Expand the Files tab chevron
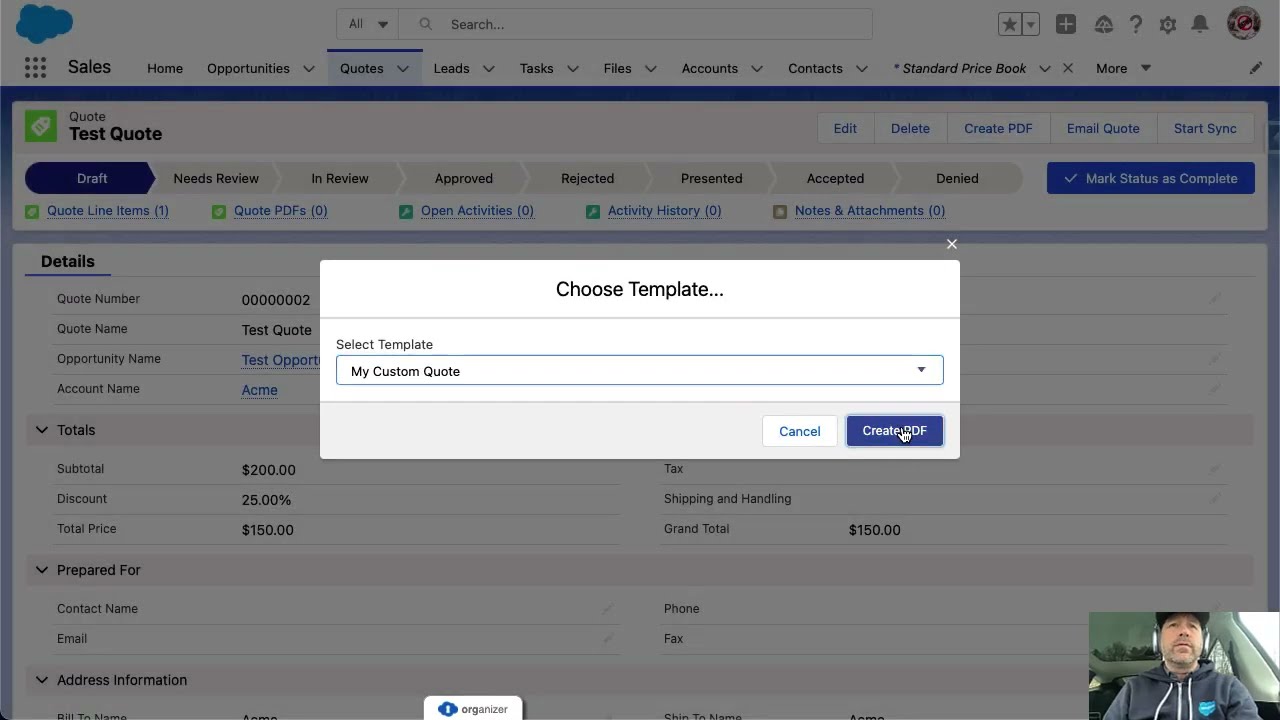Viewport: 1280px width, 720px height. 651,68
